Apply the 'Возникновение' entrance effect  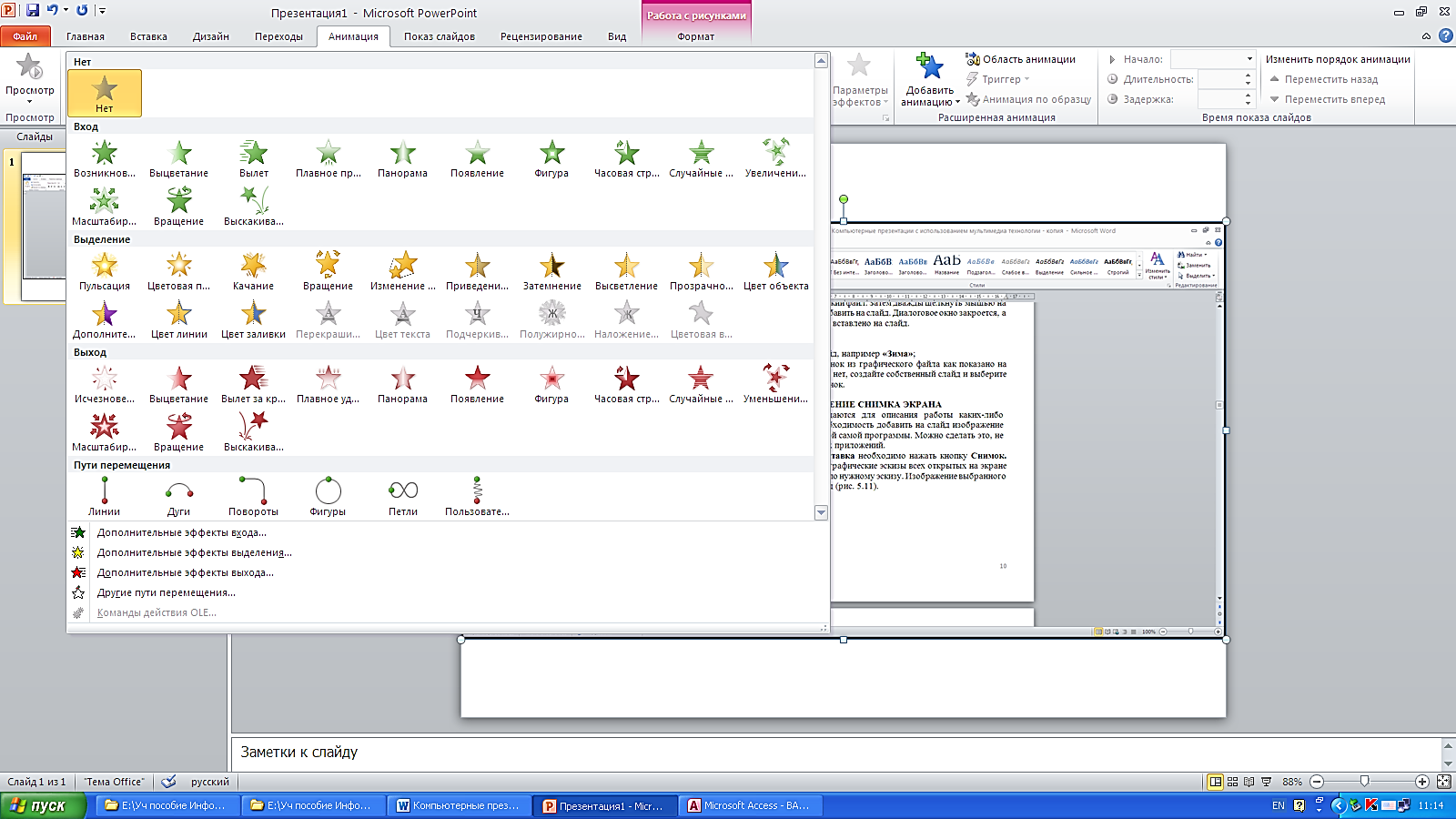pyautogui.click(x=105, y=158)
